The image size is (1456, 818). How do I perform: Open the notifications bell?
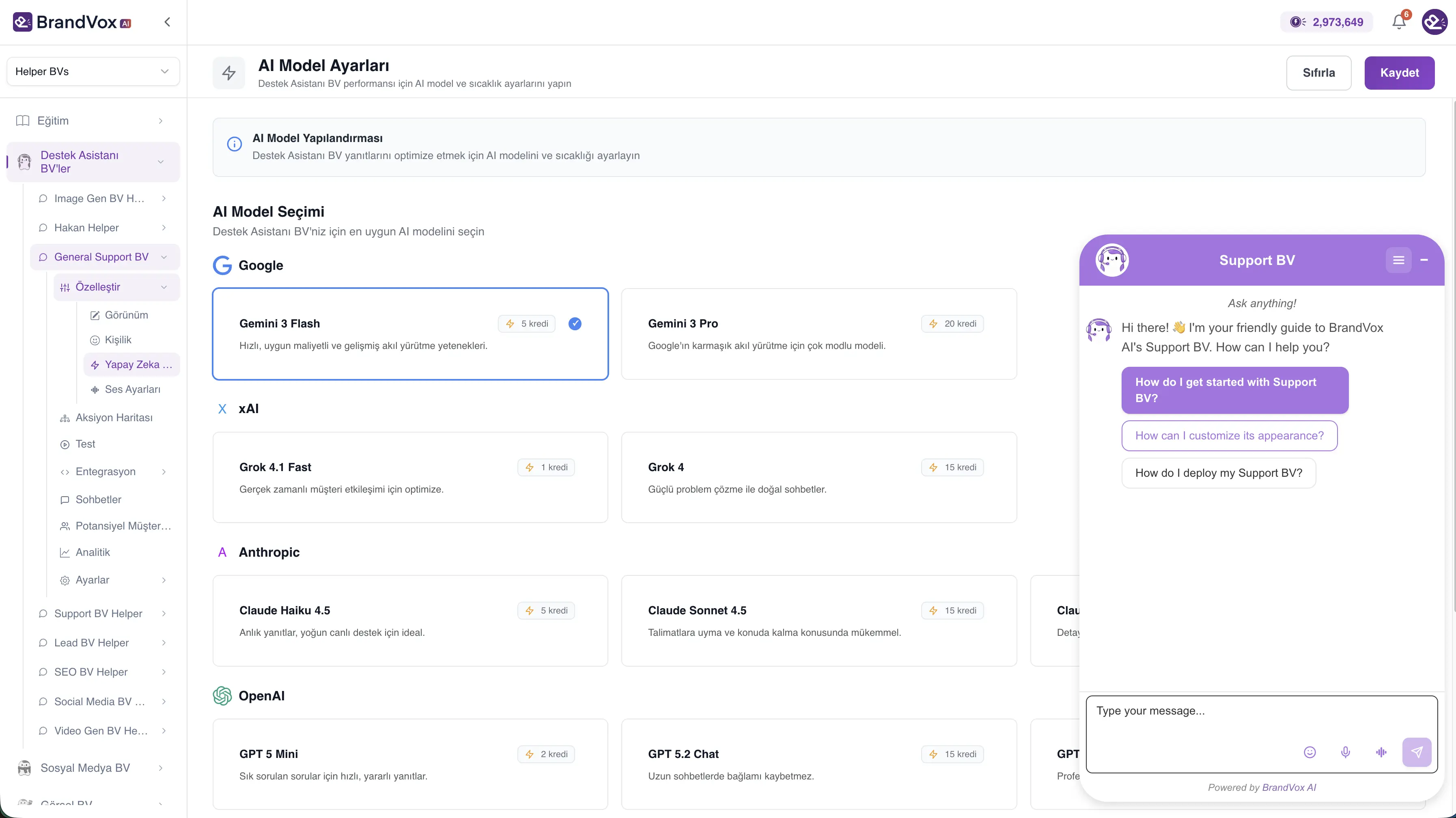pos(1399,22)
